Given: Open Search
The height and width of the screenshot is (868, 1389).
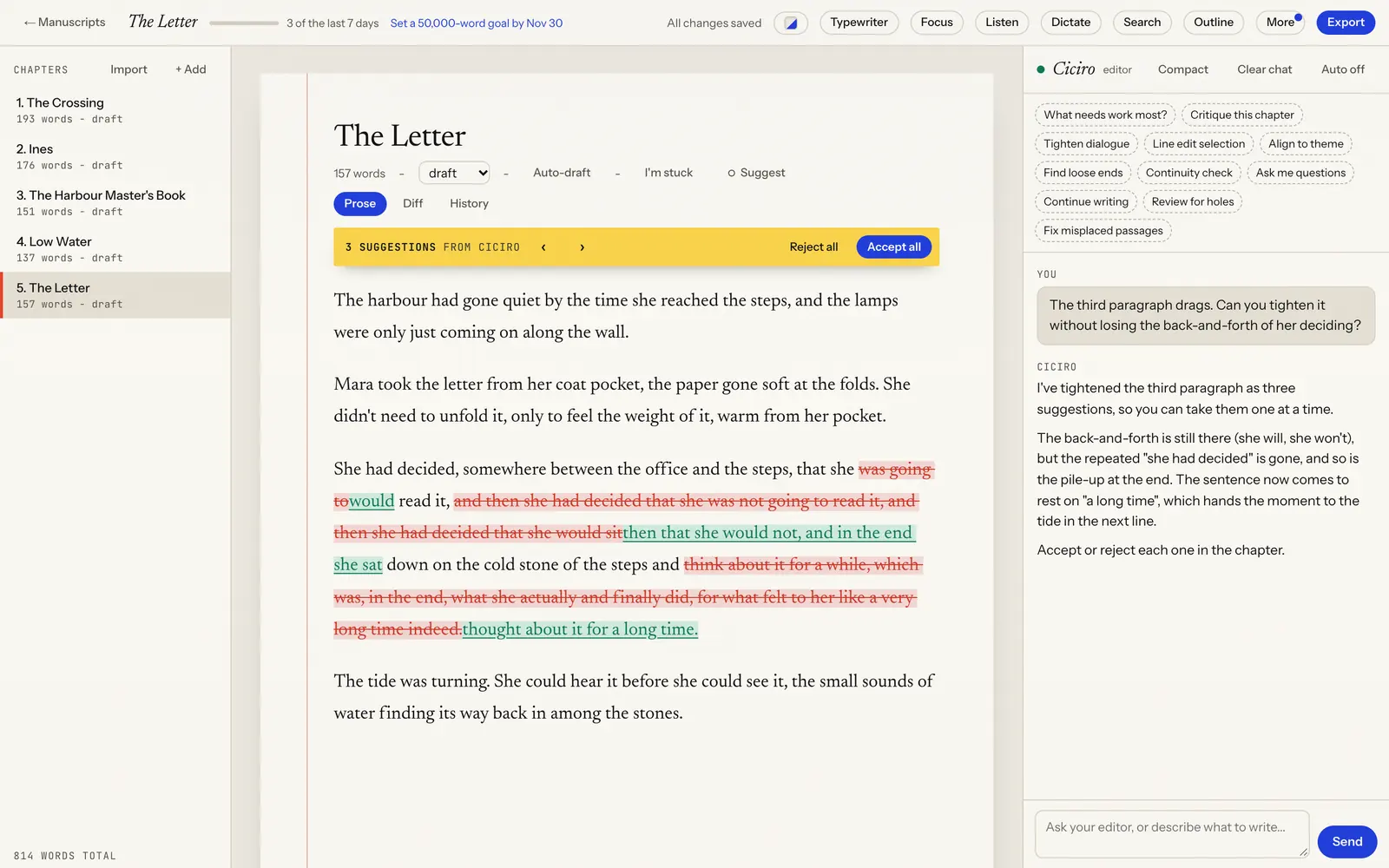Looking at the screenshot, I should tap(1142, 23).
